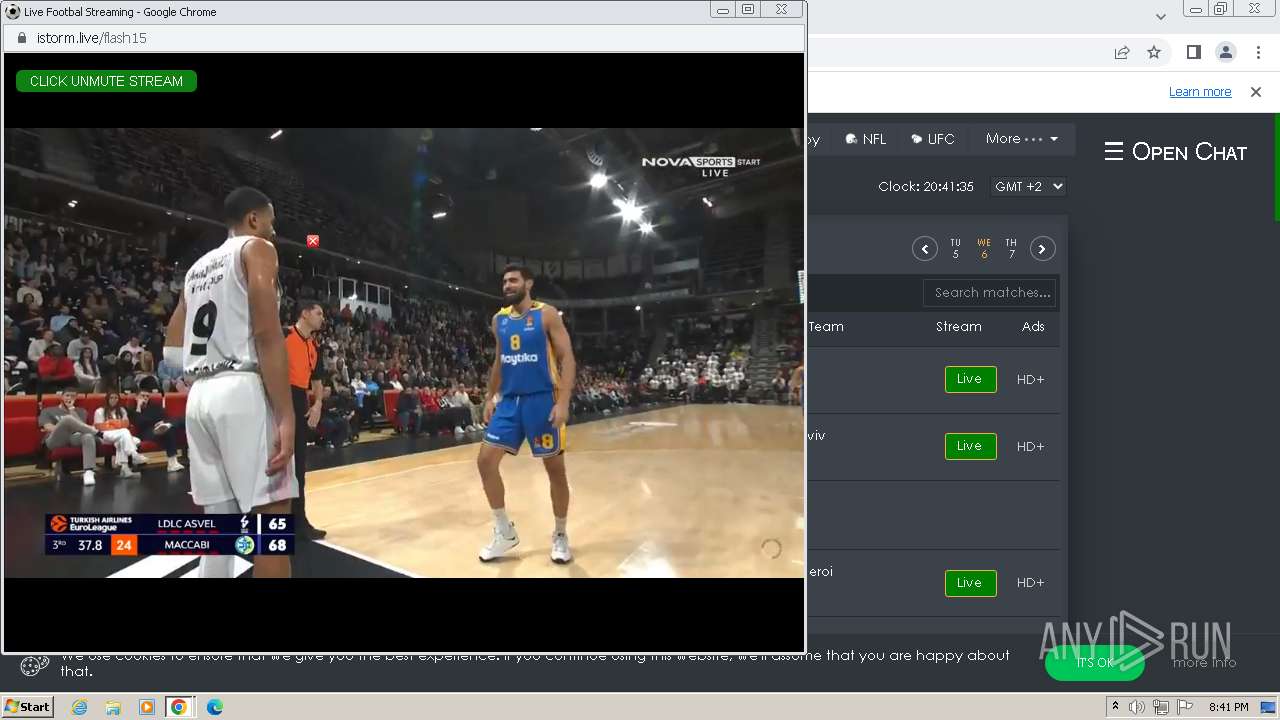The height and width of the screenshot is (720, 1280).
Task: Open the tab search chevron in background Chrome
Action: [1161, 16]
